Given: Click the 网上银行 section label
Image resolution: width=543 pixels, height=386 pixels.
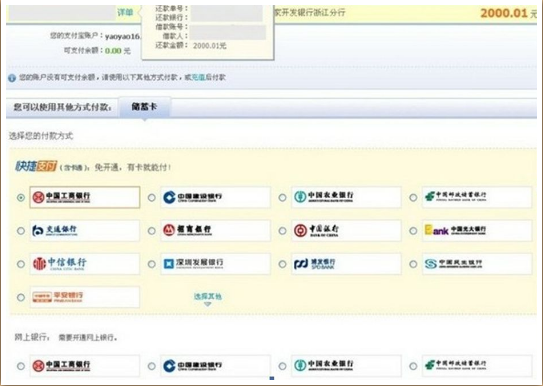Looking at the screenshot, I should [x=32, y=337].
